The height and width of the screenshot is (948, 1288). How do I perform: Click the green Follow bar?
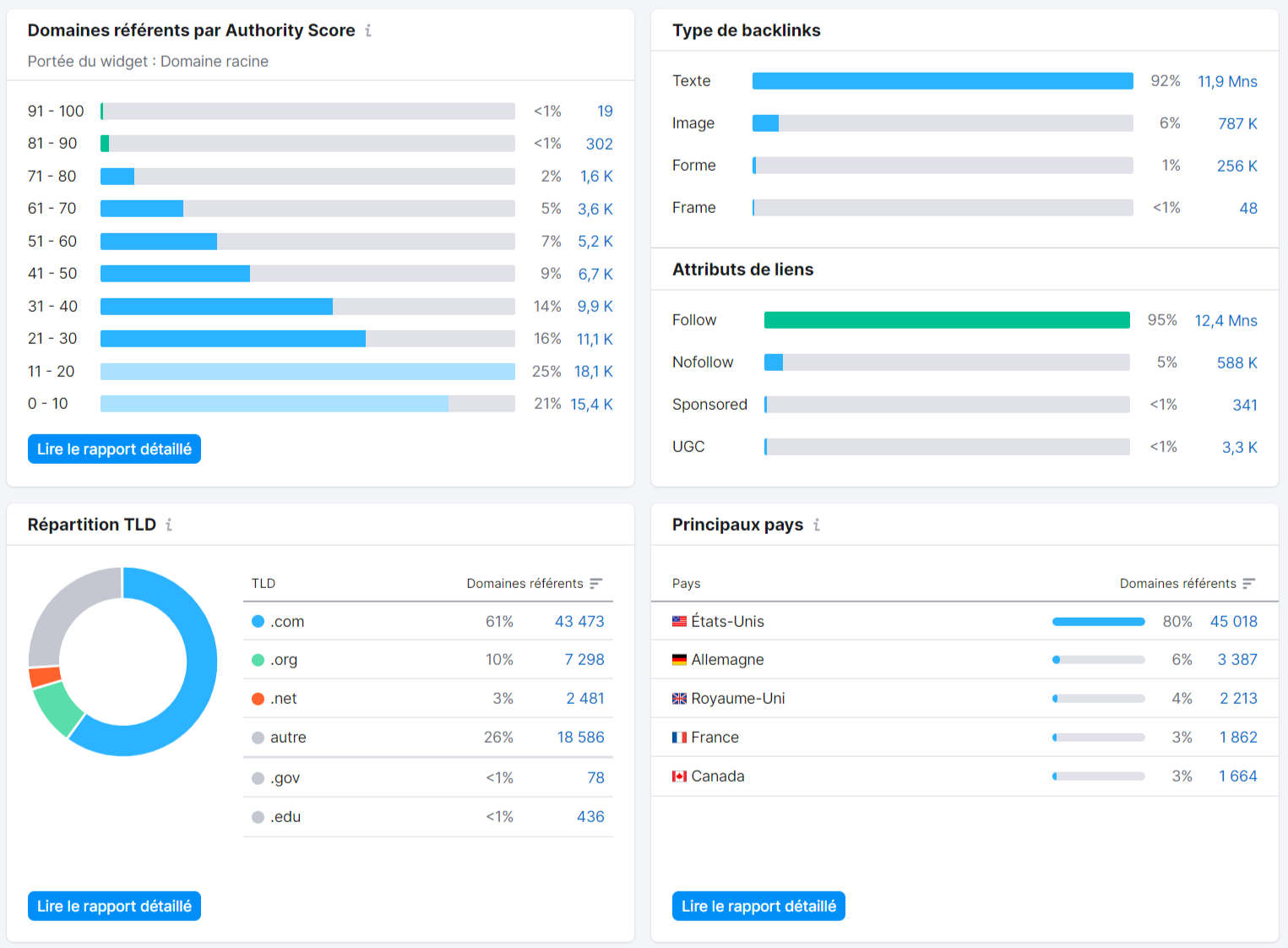click(x=947, y=320)
